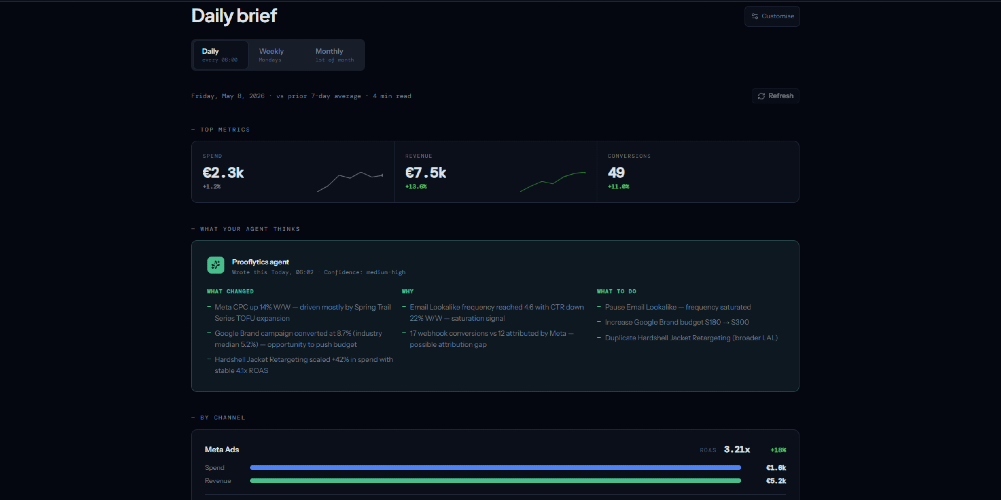Click the WHAT CHANGED column heading
The width and height of the screenshot is (1001, 500).
[230, 291]
